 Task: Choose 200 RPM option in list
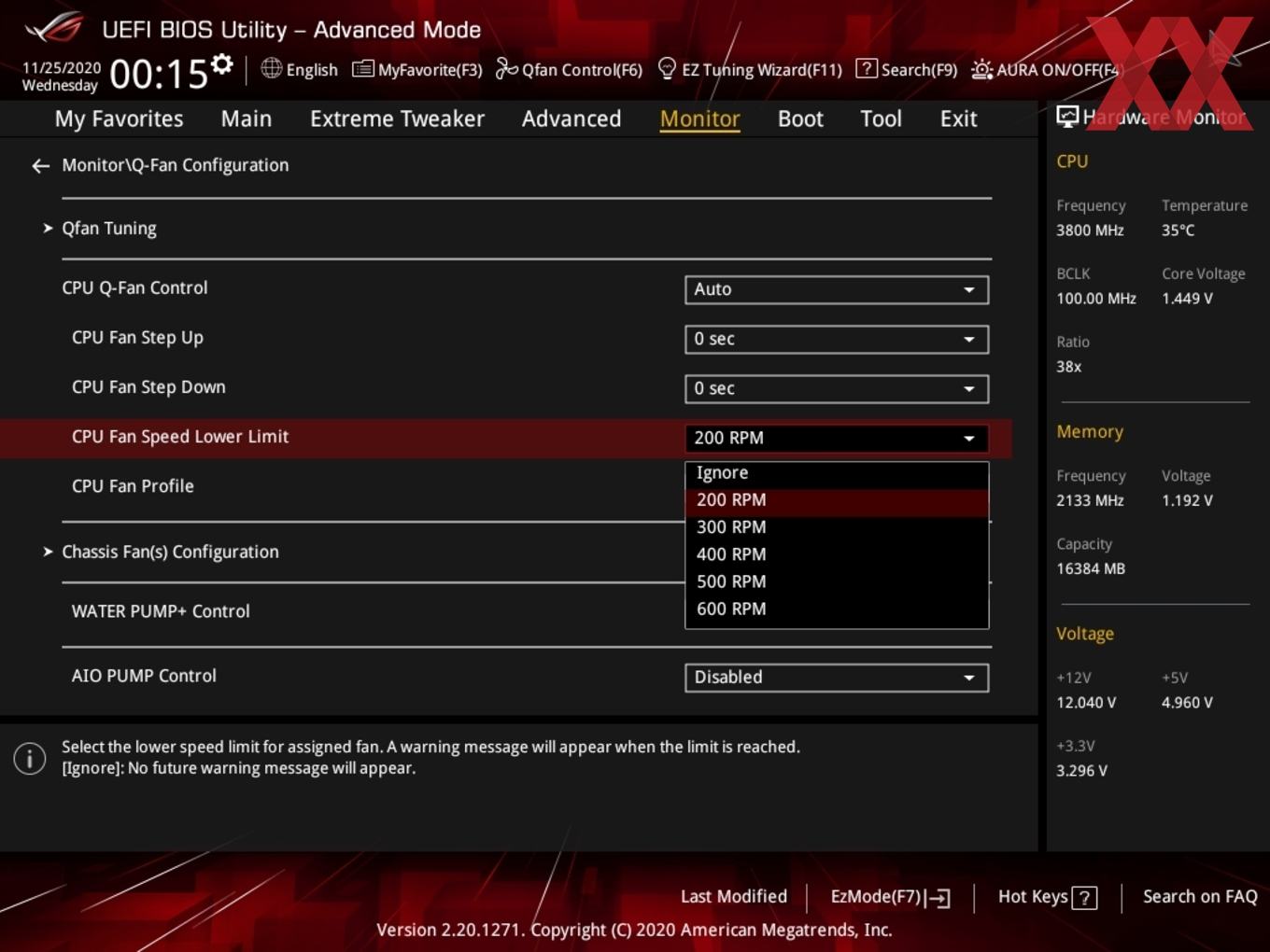click(x=837, y=501)
